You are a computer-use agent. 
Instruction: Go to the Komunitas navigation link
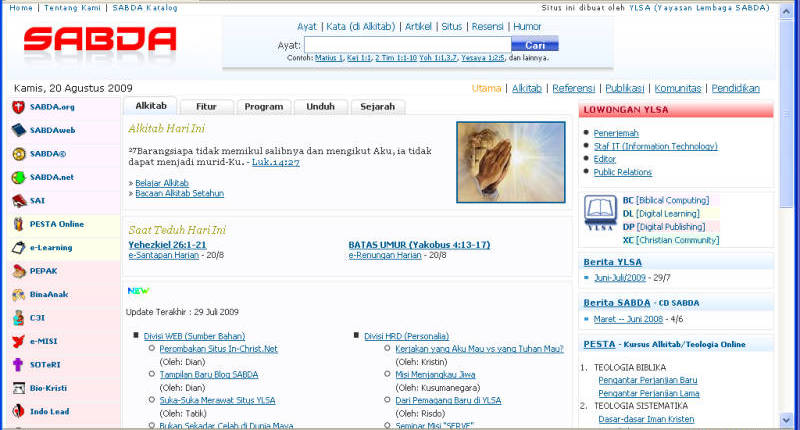[678, 88]
